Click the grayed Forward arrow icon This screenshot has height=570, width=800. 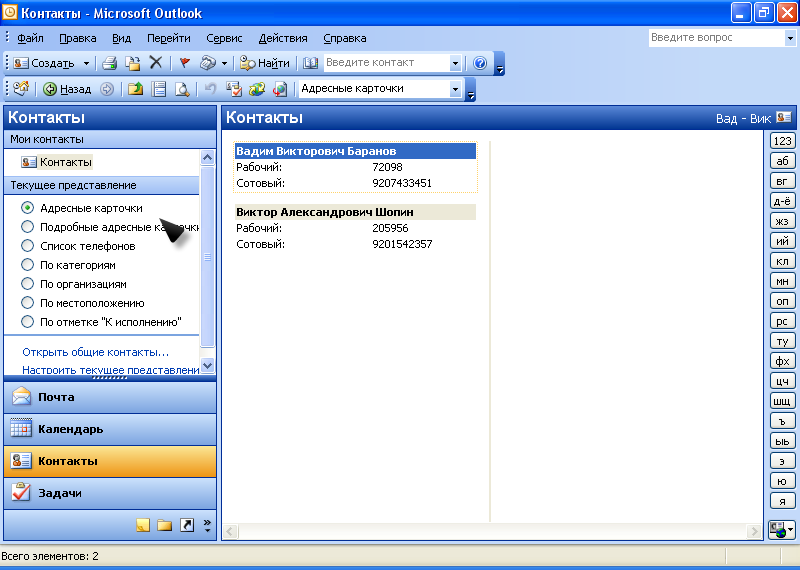pos(107,89)
